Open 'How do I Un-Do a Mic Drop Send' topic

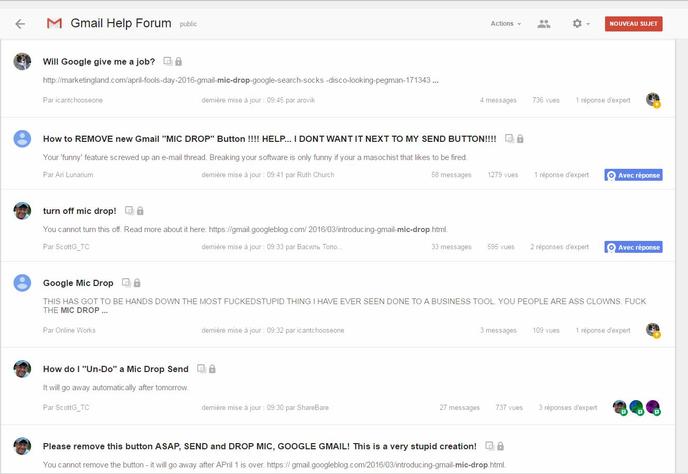(x=115, y=369)
